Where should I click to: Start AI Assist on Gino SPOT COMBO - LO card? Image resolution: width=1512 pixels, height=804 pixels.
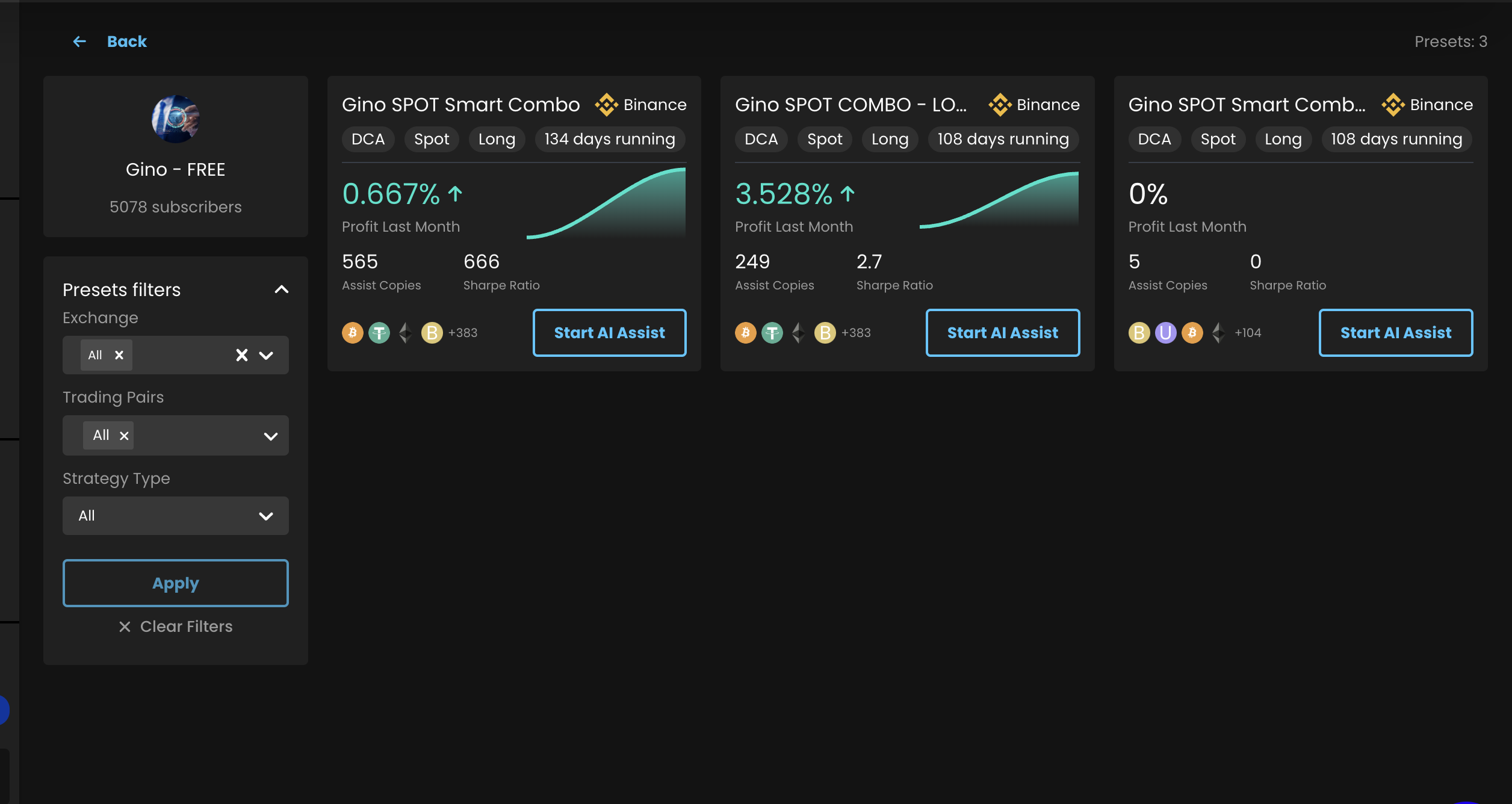pyautogui.click(x=1002, y=333)
